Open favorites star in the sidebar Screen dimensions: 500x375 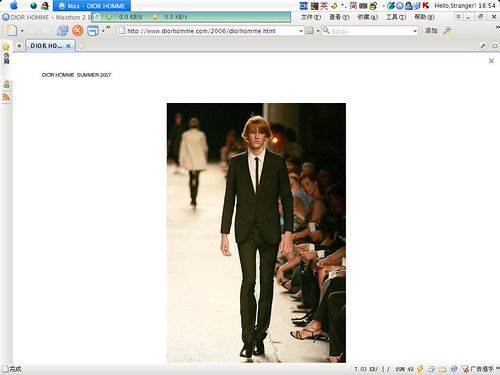6,47
